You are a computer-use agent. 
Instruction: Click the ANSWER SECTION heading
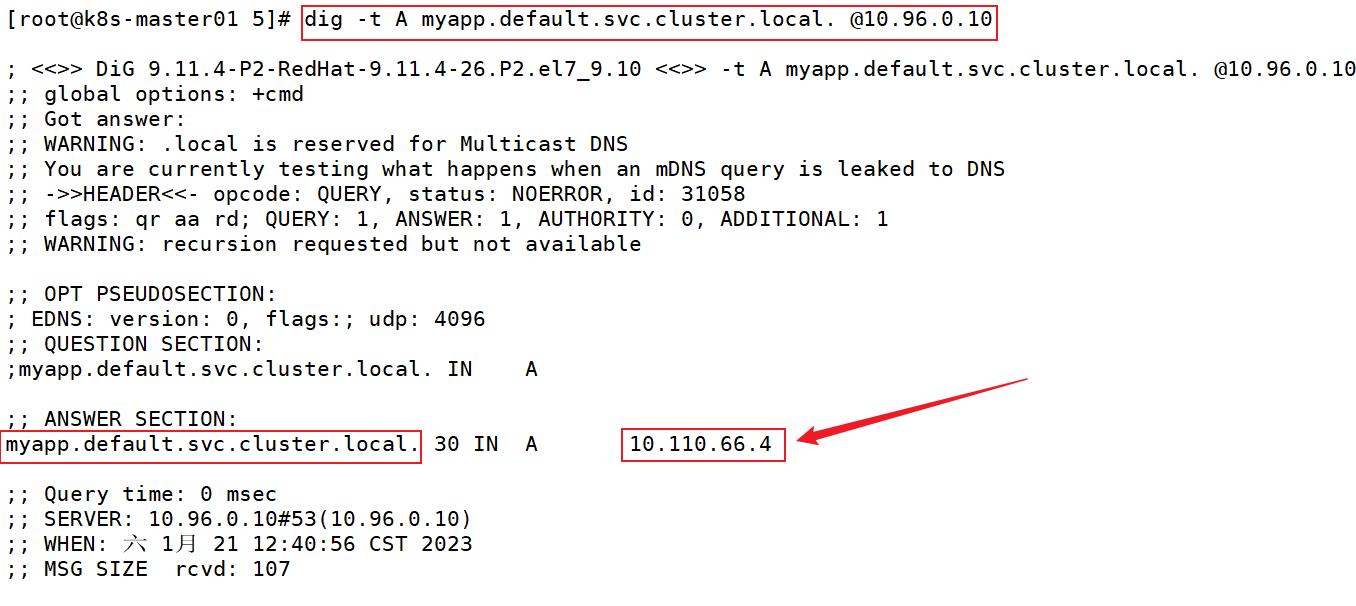tap(122, 419)
